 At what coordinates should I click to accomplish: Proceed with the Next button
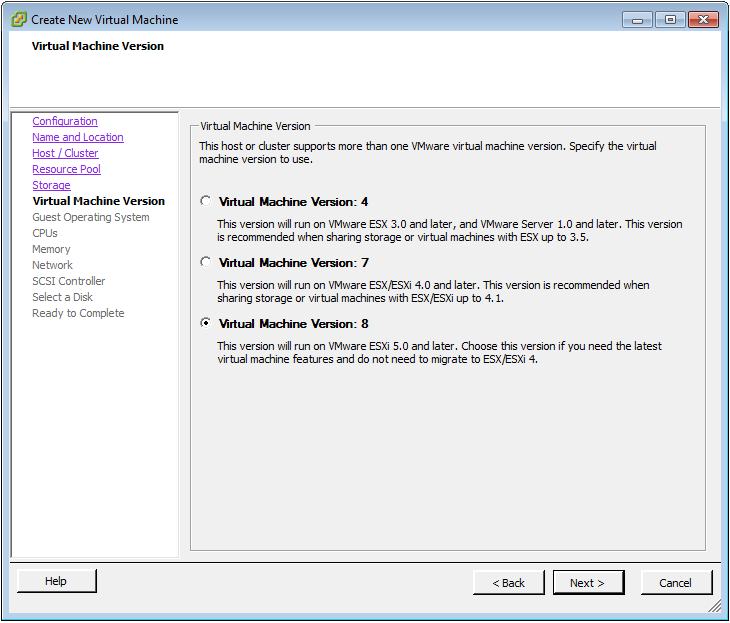(x=588, y=582)
